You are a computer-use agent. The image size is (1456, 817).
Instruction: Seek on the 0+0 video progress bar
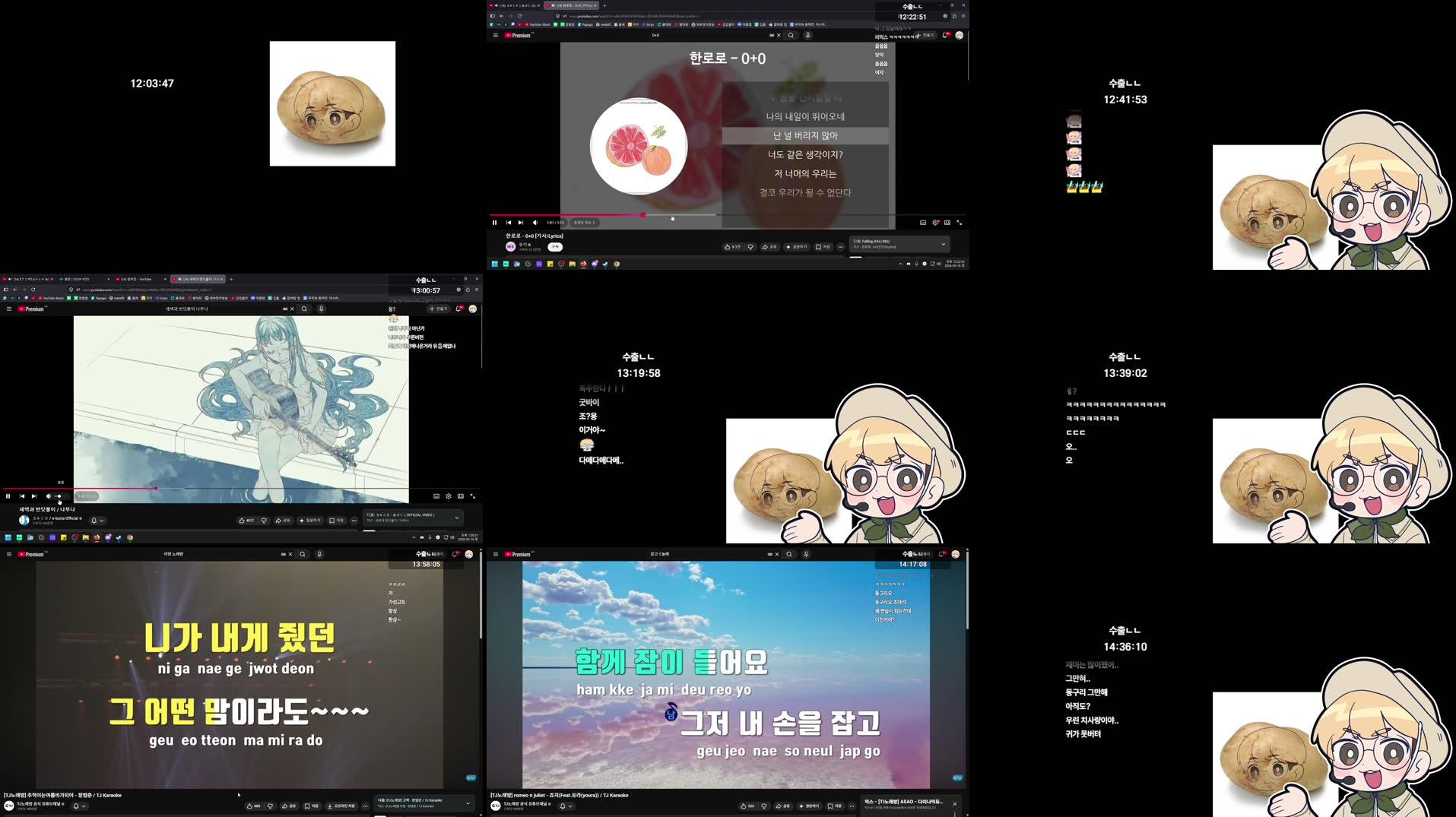pos(728,215)
